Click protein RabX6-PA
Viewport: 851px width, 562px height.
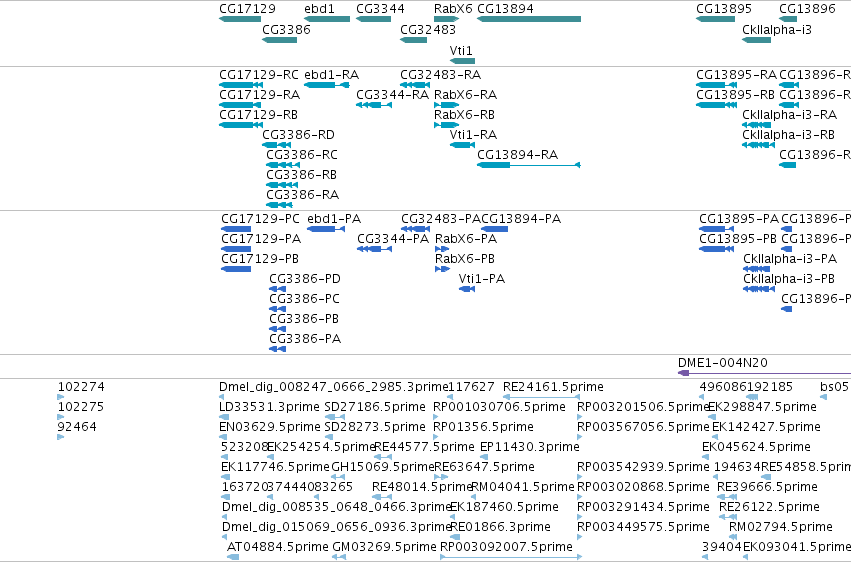pyautogui.click(x=442, y=249)
